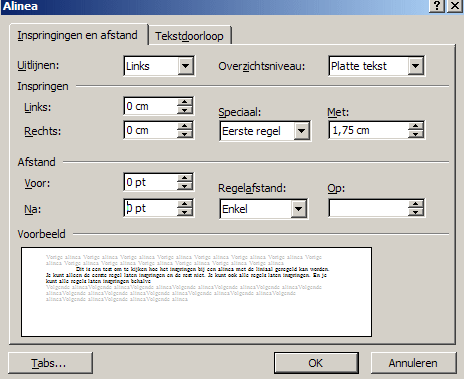Click the OK button
The width and height of the screenshot is (464, 379).
(316, 363)
